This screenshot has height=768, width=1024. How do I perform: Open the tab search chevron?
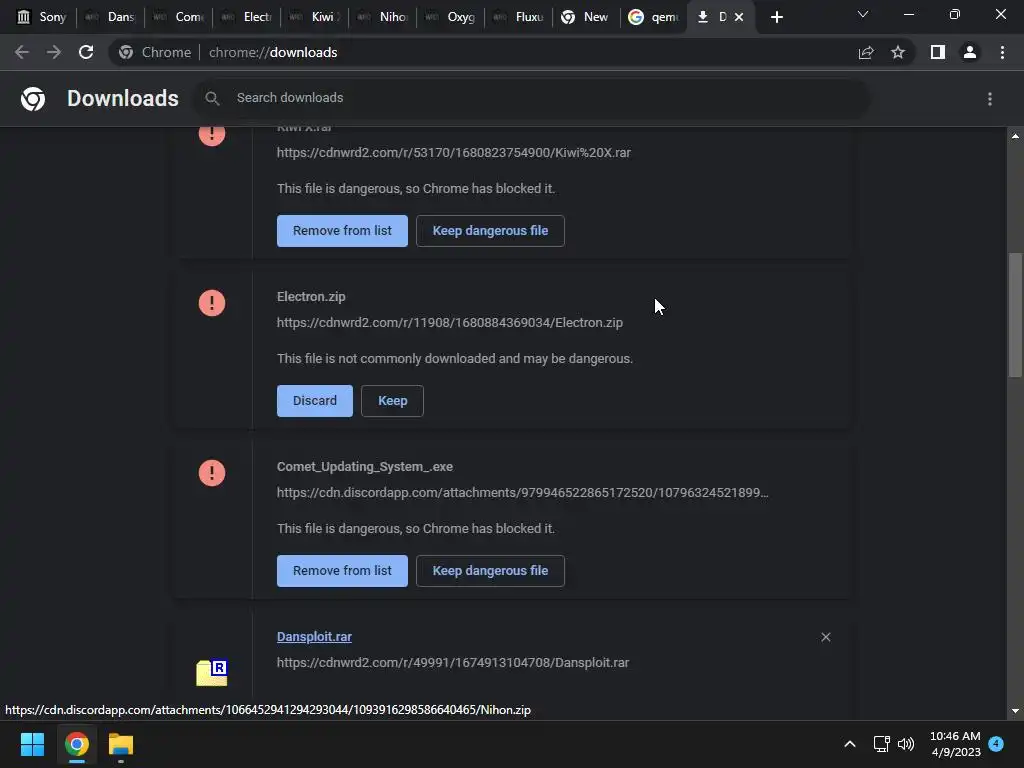click(863, 14)
